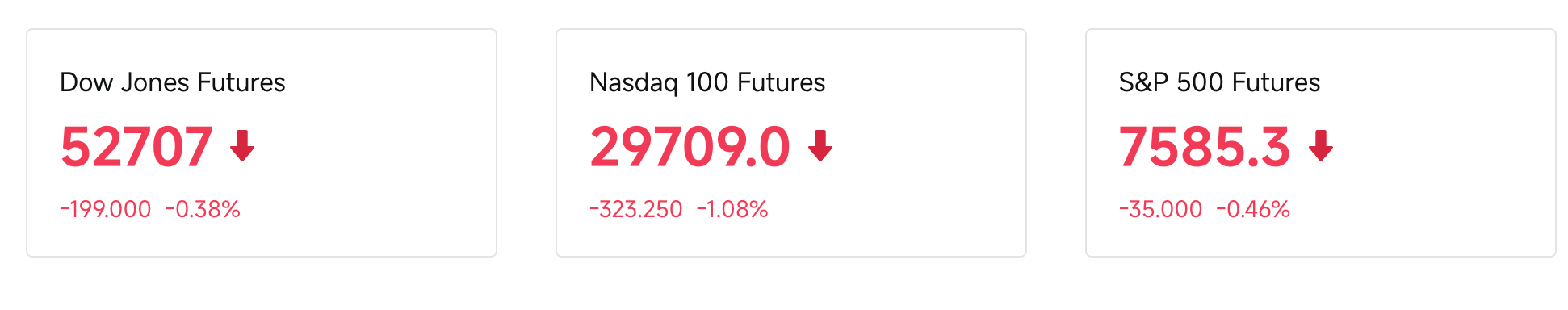Open the Nasdaq 100 Futures card
Viewport: 1568px width, 310px height.
pyautogui.click(x=791, y=143)
